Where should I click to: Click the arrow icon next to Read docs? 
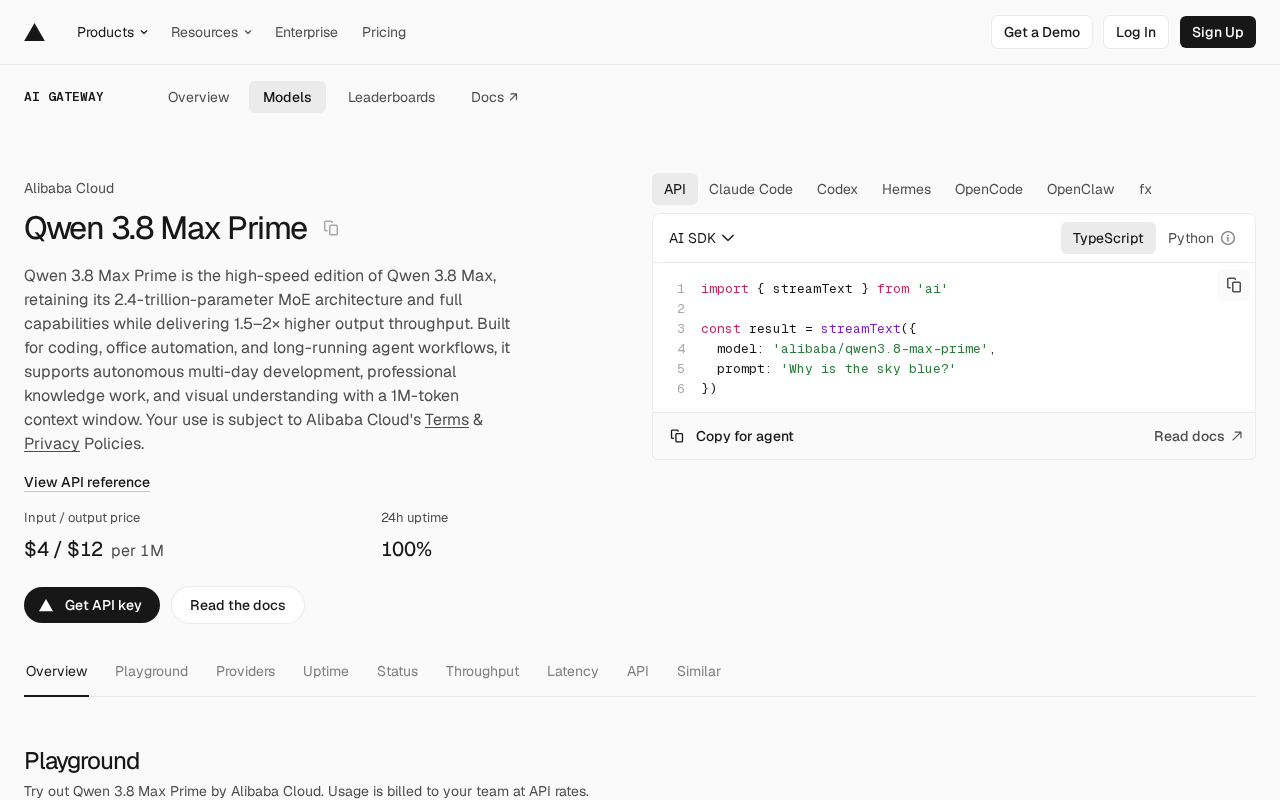point(1237,436)
